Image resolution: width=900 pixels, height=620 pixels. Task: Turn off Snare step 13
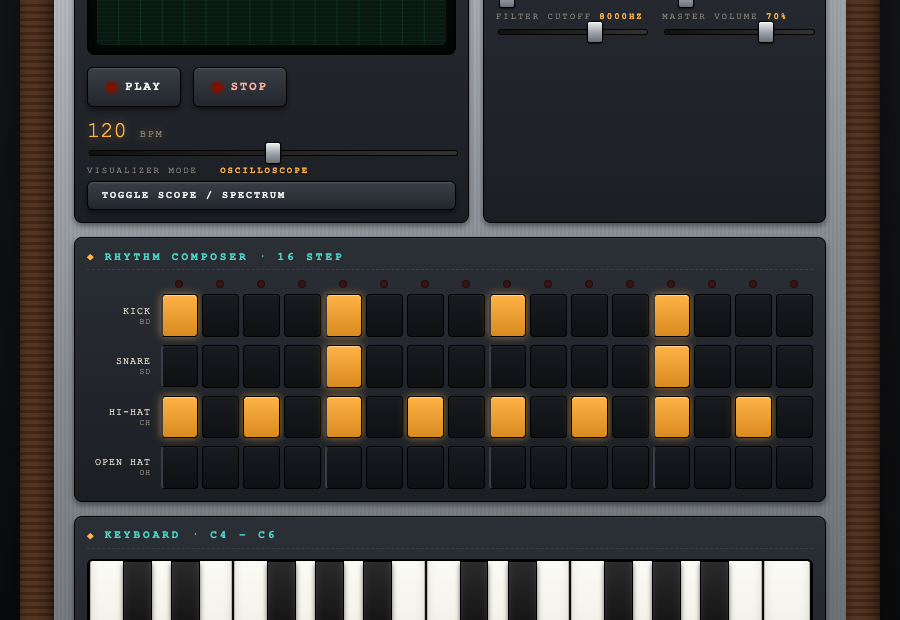672,366
